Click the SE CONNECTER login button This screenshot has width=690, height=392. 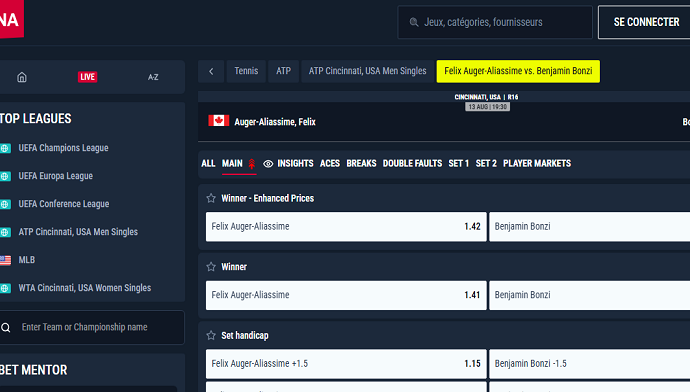click(644, 22)
